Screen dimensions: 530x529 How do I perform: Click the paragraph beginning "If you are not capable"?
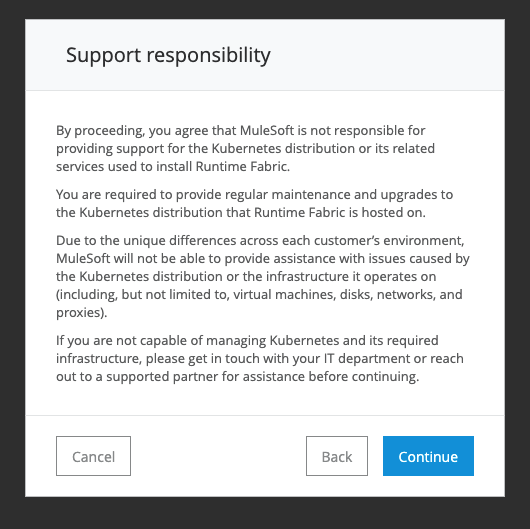pyautogui.click(x=260, y=358)
